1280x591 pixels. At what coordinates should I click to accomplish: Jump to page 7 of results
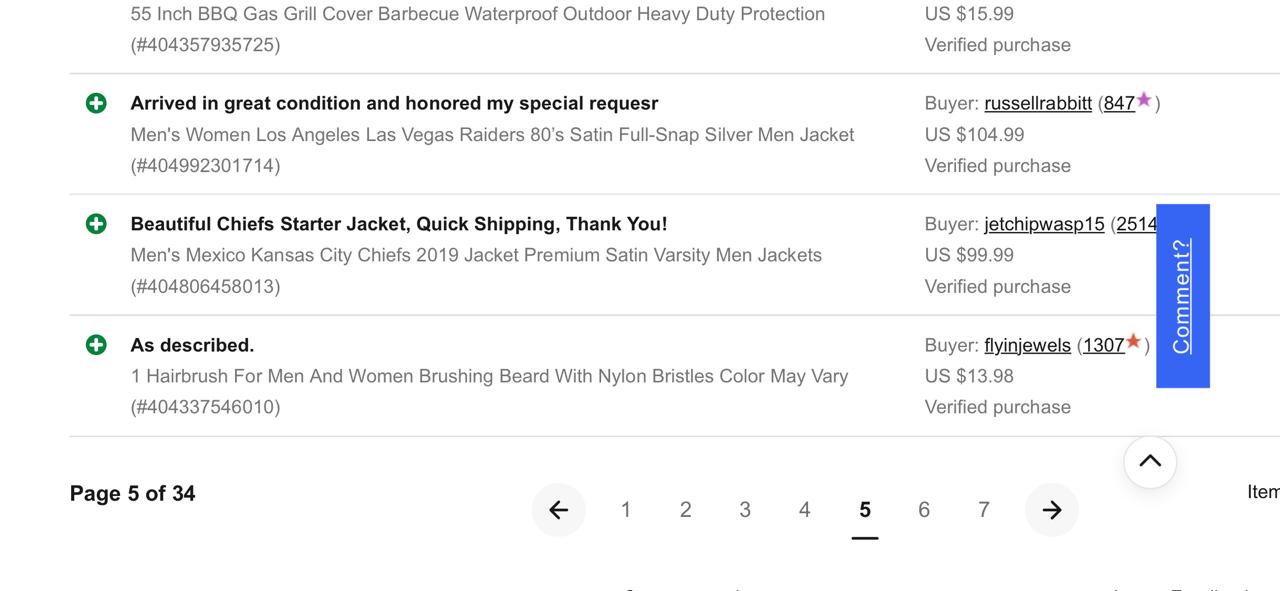983,509
